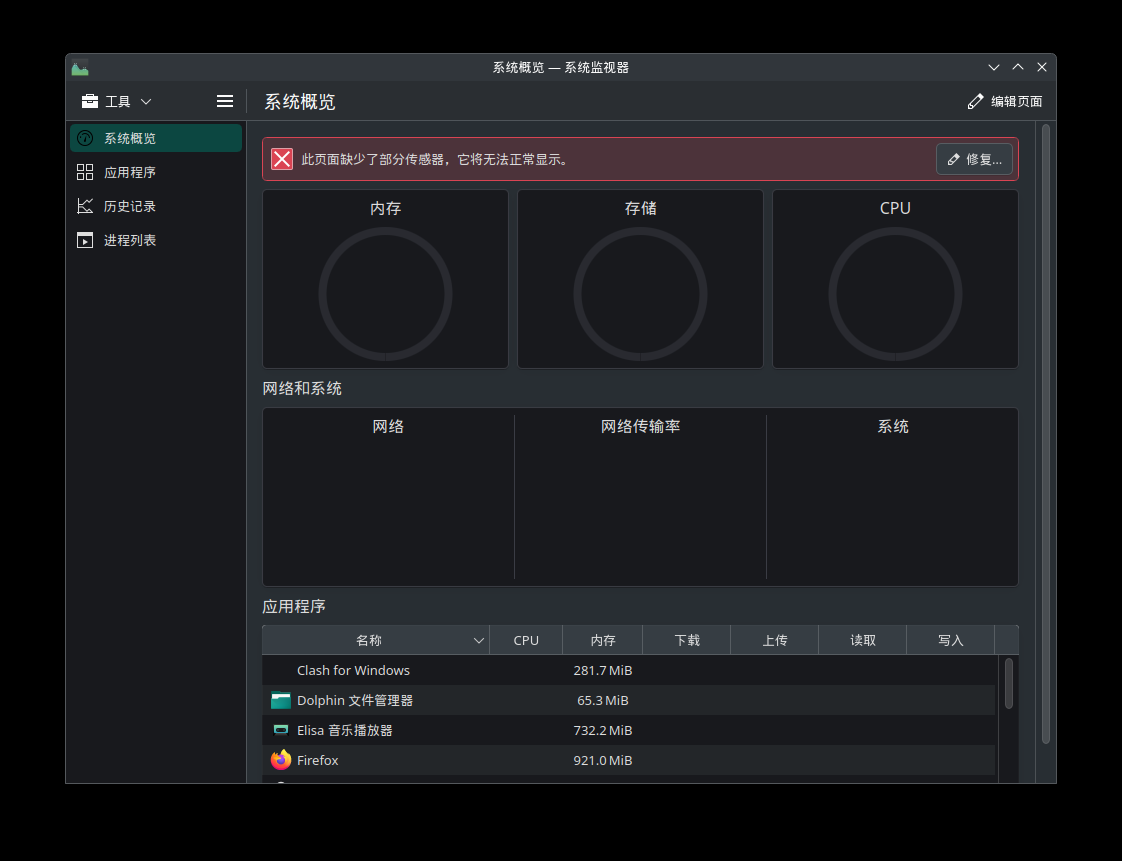
Task: Go to 进程列表 page
Action: pos(156,240)
